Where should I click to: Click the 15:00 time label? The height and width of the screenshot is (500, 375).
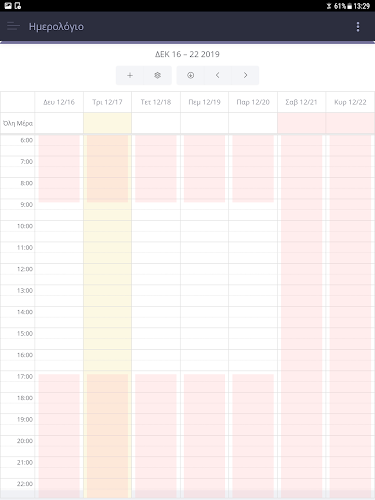coord(25,334)
